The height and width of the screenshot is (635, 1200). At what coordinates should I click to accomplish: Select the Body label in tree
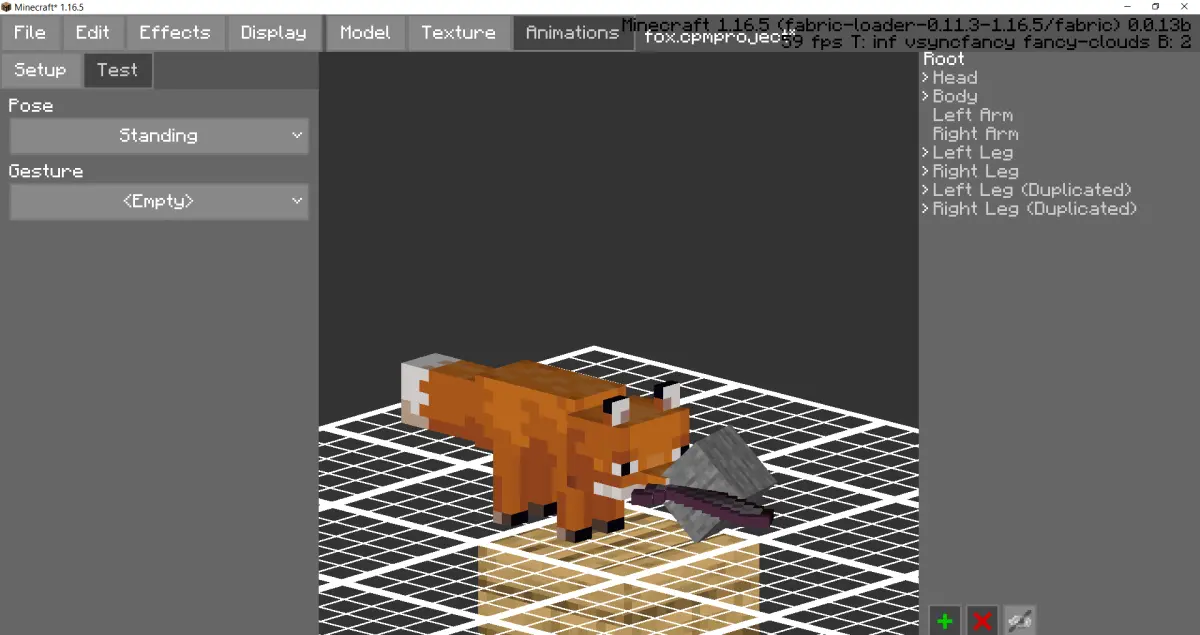(955, 97)
